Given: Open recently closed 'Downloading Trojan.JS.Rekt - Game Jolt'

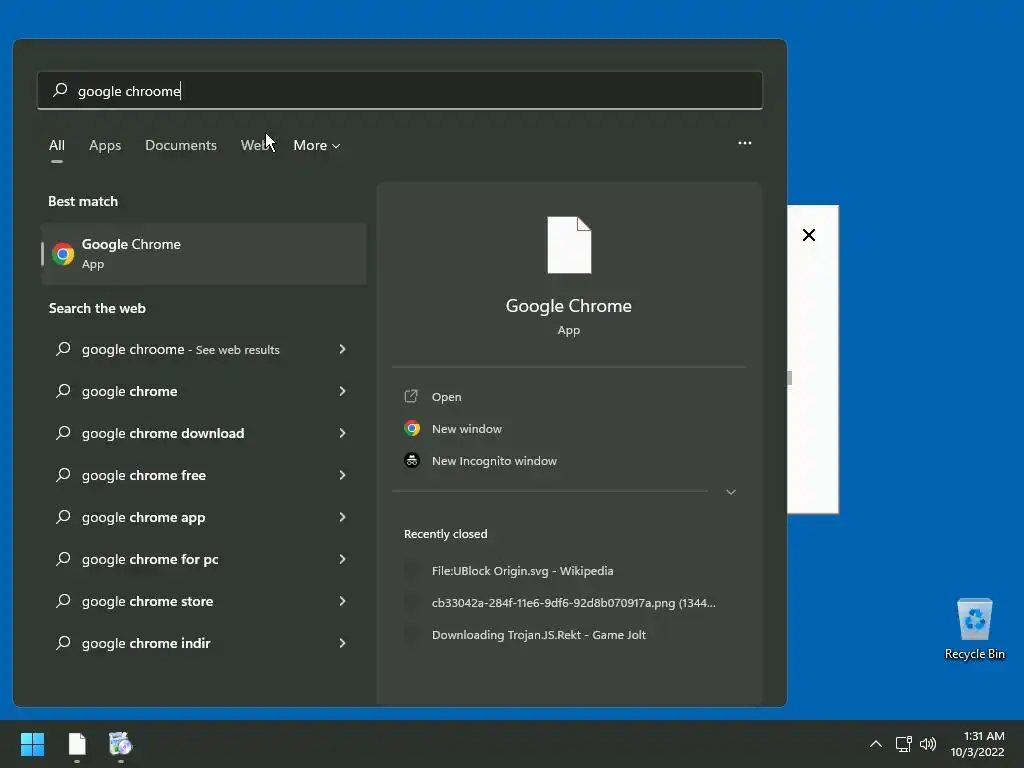Looking at the screenshot, I should point(539,635).
